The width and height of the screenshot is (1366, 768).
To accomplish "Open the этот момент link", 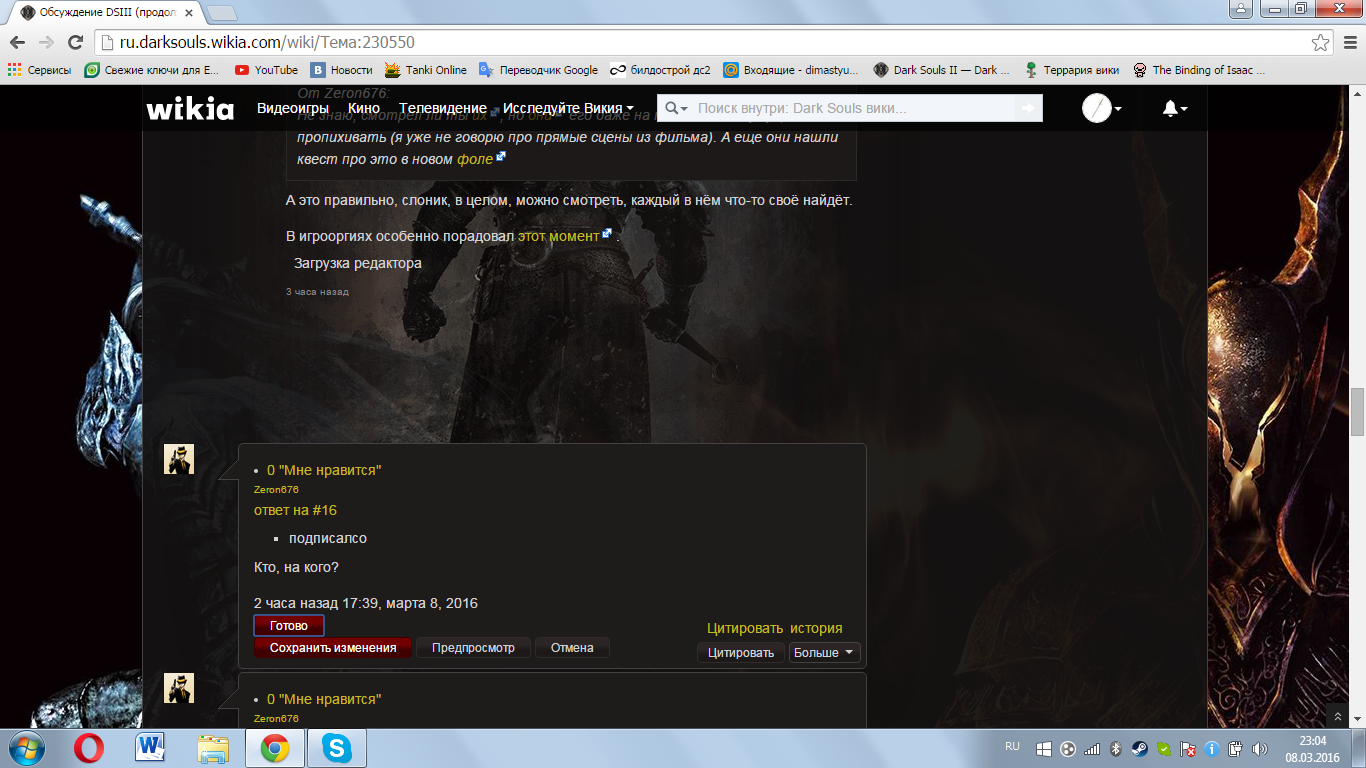I will [x=558, y=236].
